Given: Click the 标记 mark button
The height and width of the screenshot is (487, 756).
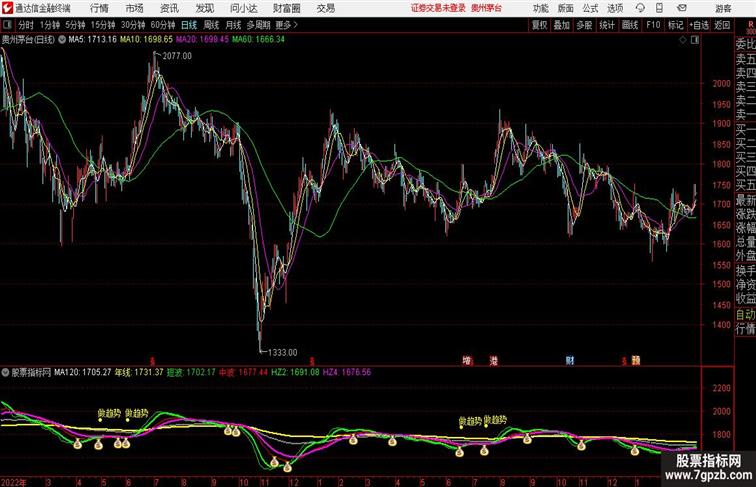Looking at the screenshot, I should click(x=675, y=25).
